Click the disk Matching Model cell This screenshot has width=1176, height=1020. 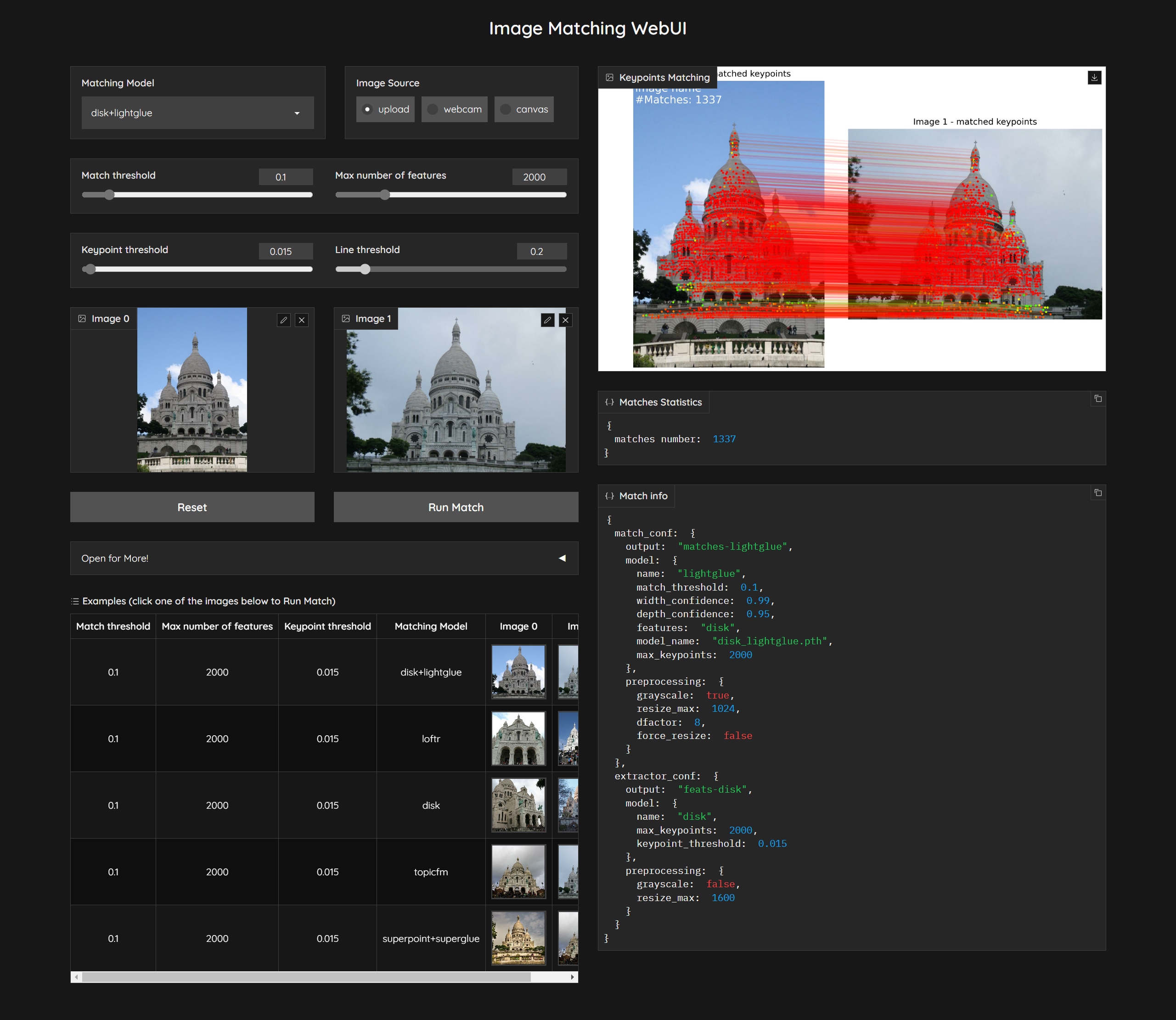pos(431,806)
